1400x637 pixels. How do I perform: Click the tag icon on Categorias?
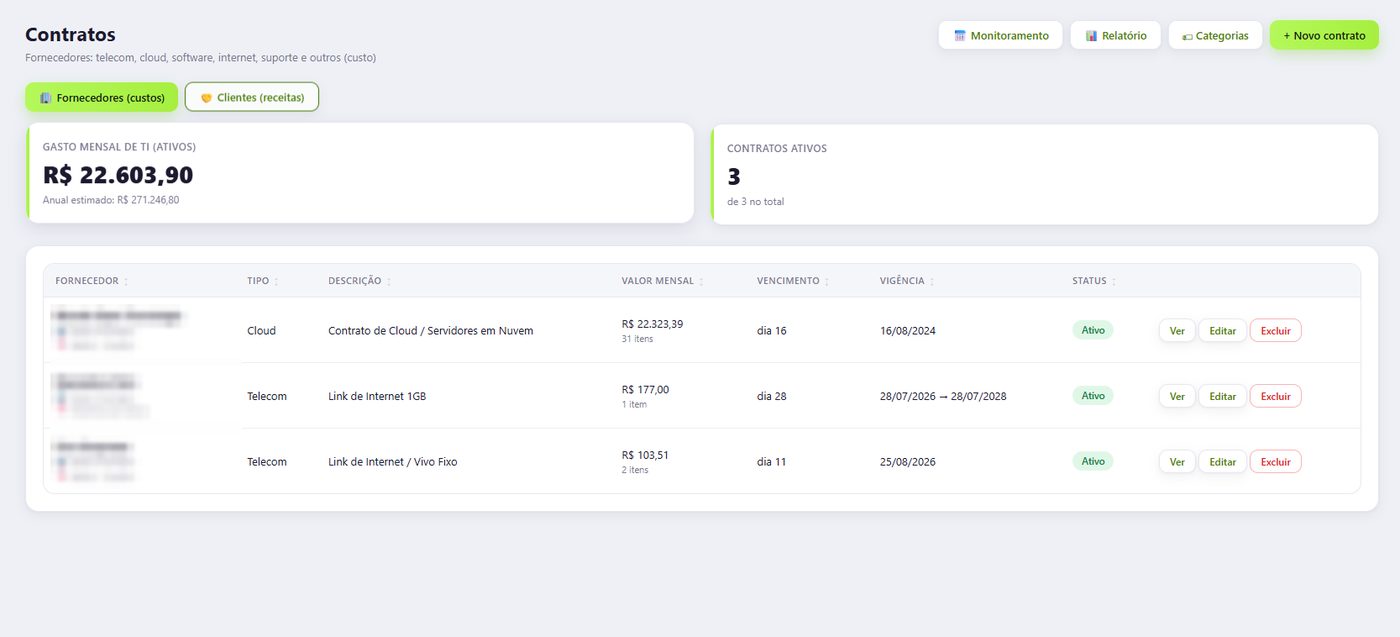click(1187, 36)
